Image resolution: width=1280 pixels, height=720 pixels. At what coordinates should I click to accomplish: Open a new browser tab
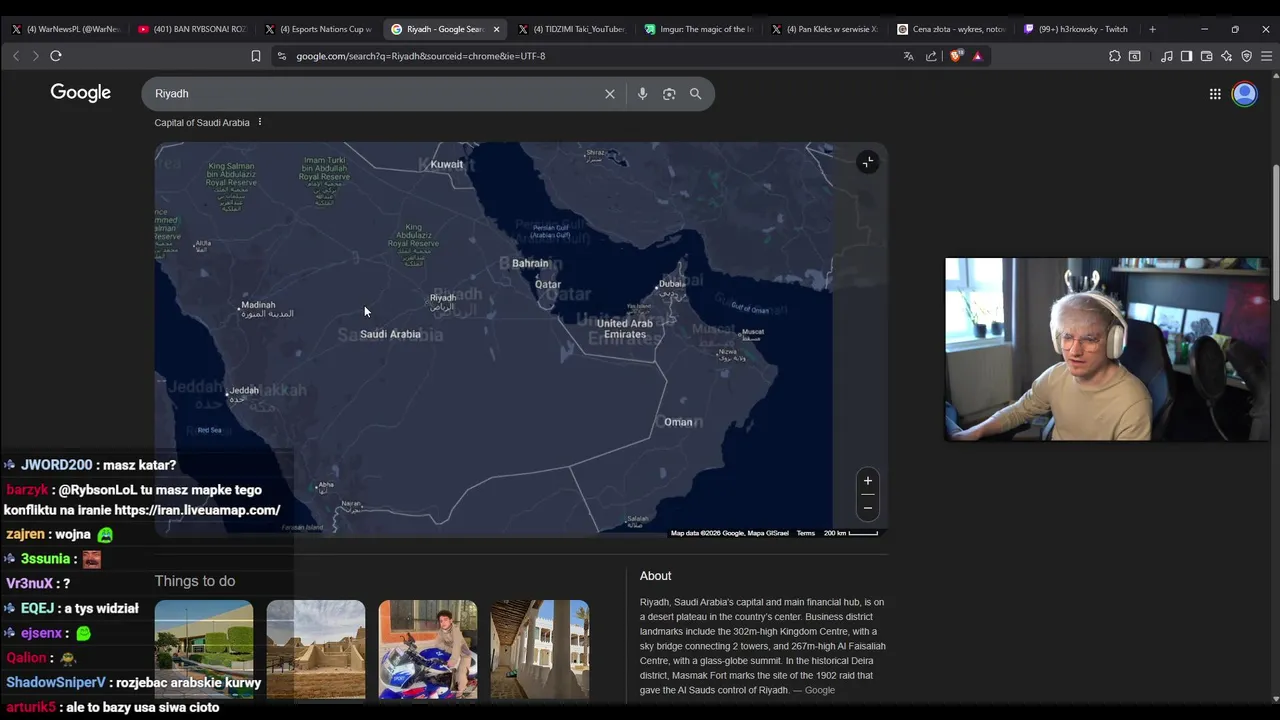pos(1152,29)
